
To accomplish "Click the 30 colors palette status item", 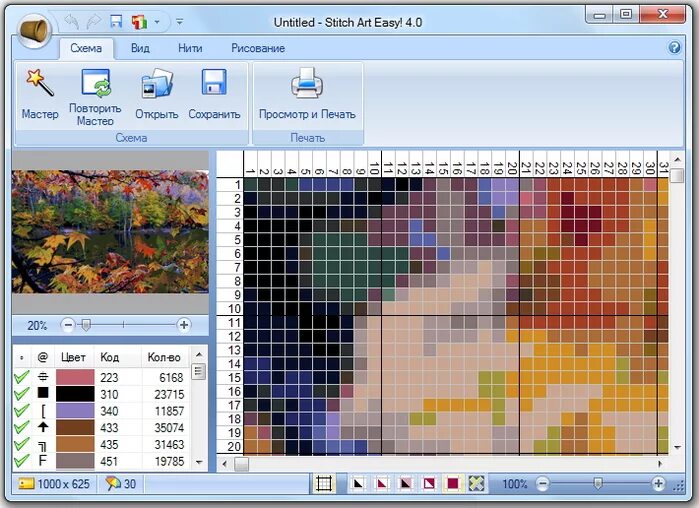I will (120, 483).
